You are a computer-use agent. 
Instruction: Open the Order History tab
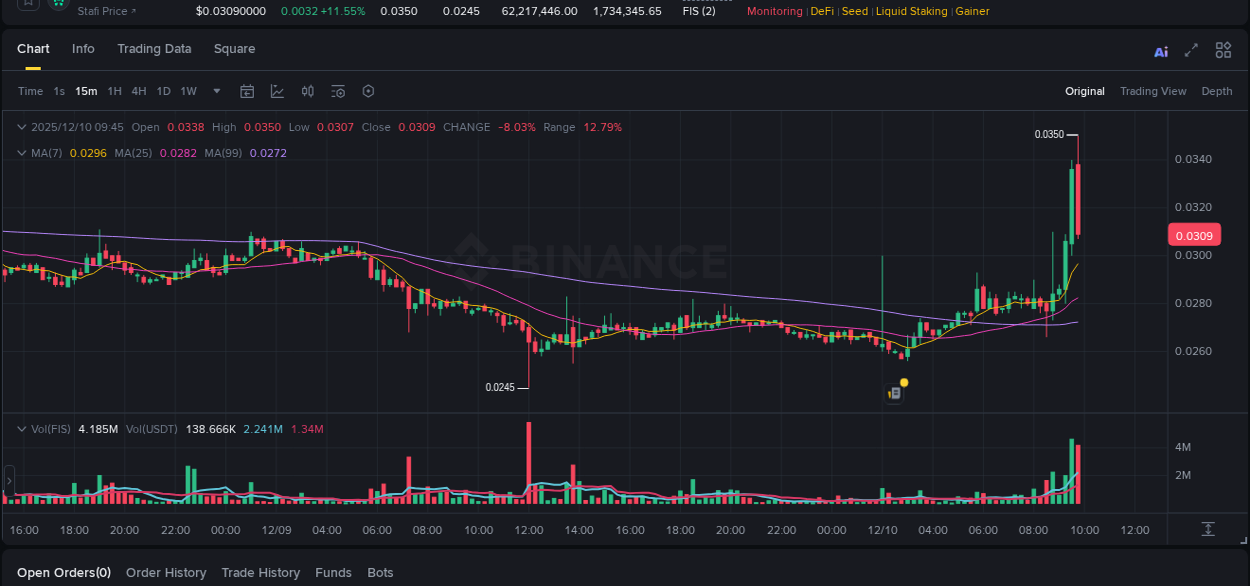click(x=166, y=572)
